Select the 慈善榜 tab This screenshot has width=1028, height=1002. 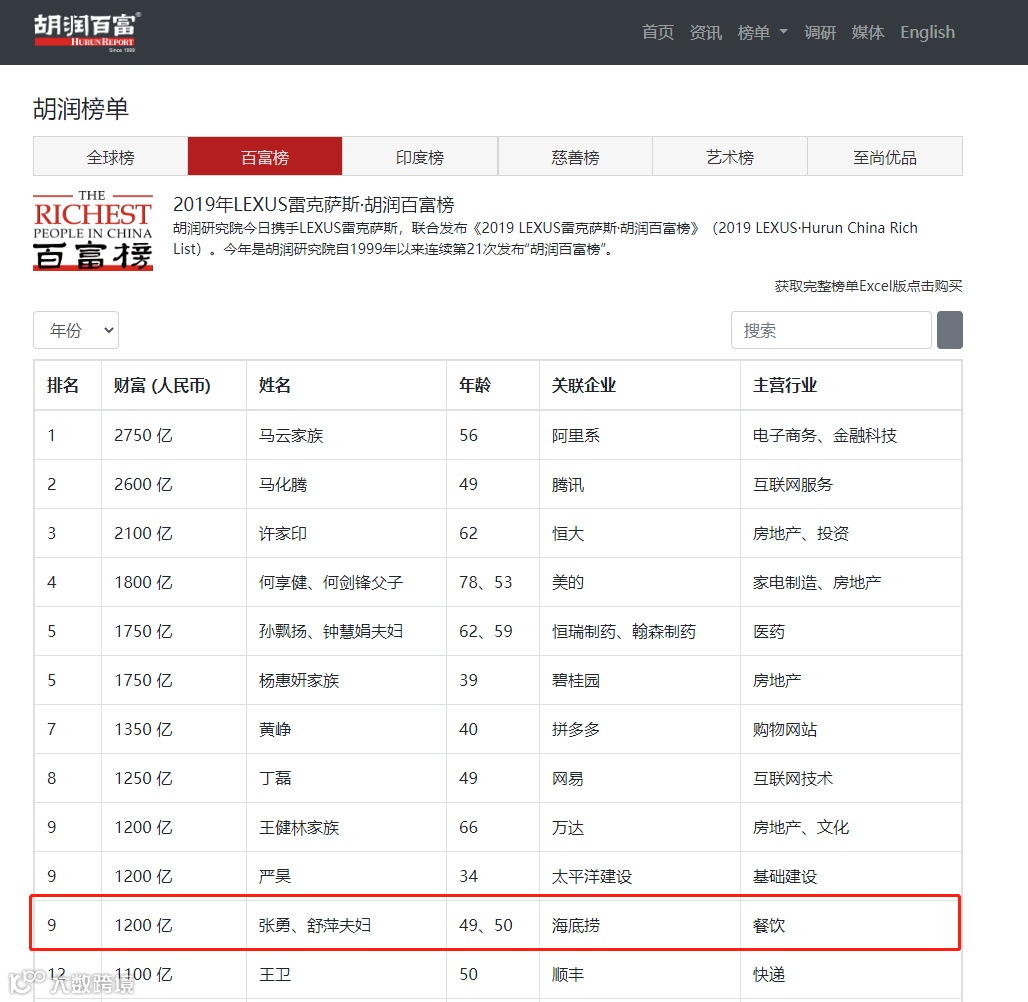575,157
